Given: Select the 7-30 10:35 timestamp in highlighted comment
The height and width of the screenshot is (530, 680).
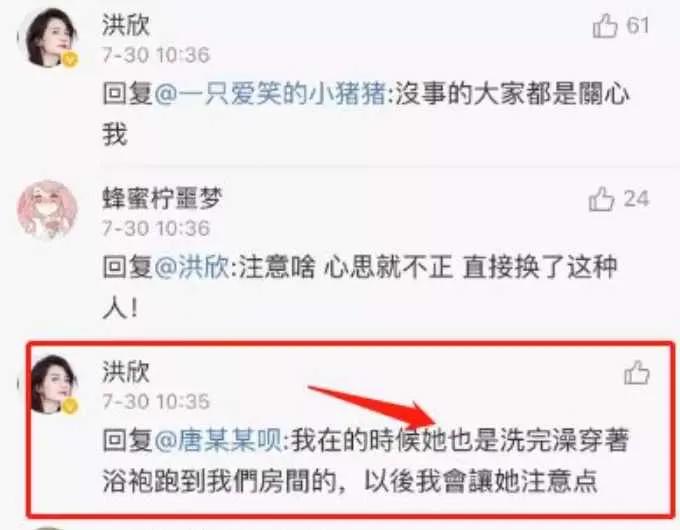Looking at the screenshot, I should click(x=156, y=402).
